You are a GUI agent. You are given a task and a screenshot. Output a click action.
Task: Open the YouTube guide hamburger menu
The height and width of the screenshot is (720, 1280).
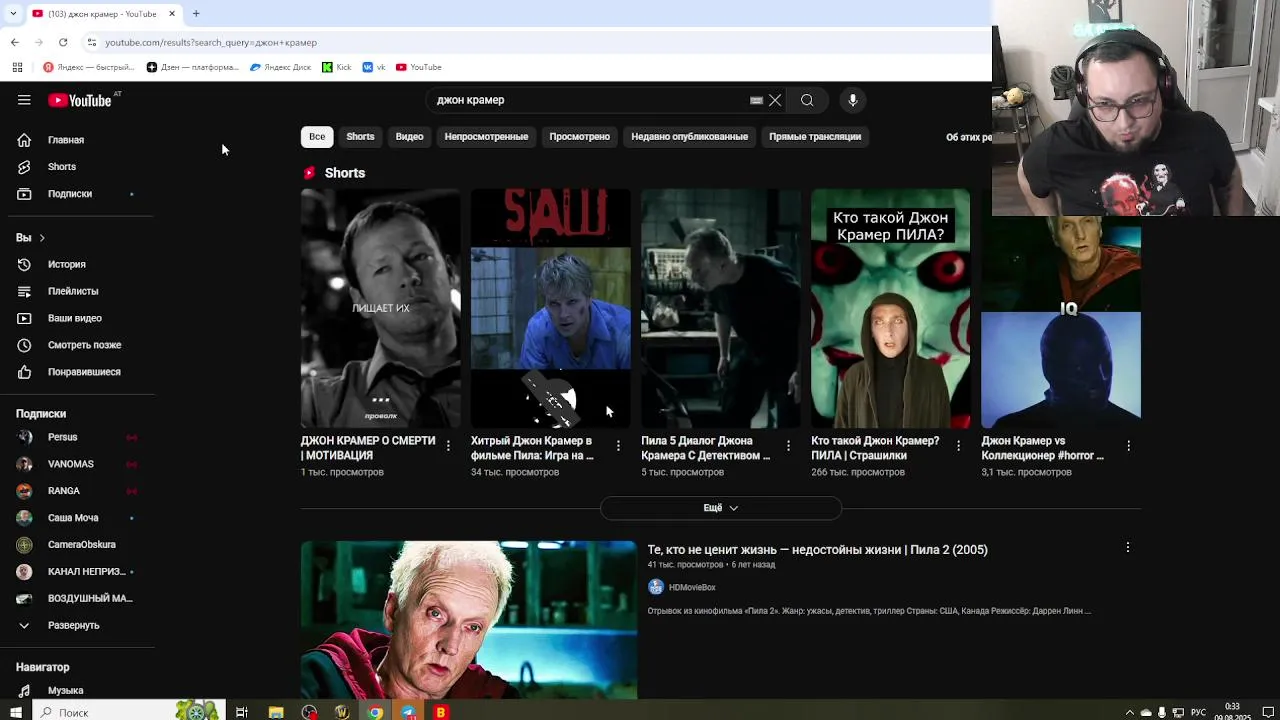(x=24, y=100)
